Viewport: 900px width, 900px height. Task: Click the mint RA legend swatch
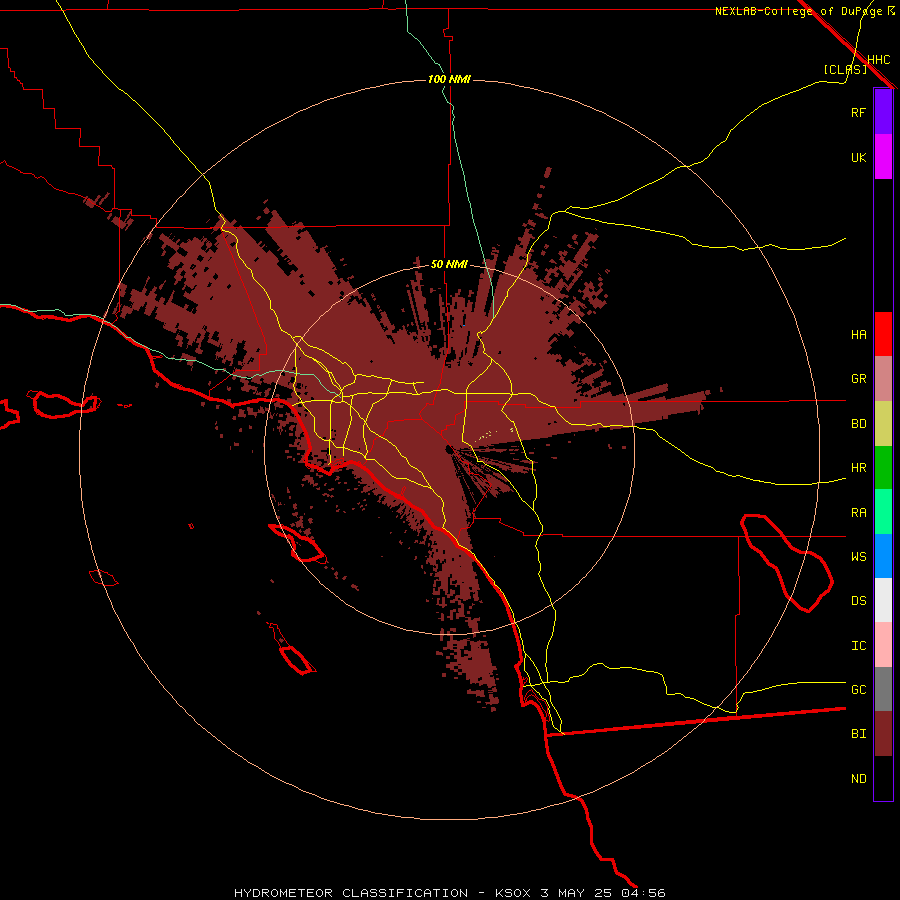(883, 512)
